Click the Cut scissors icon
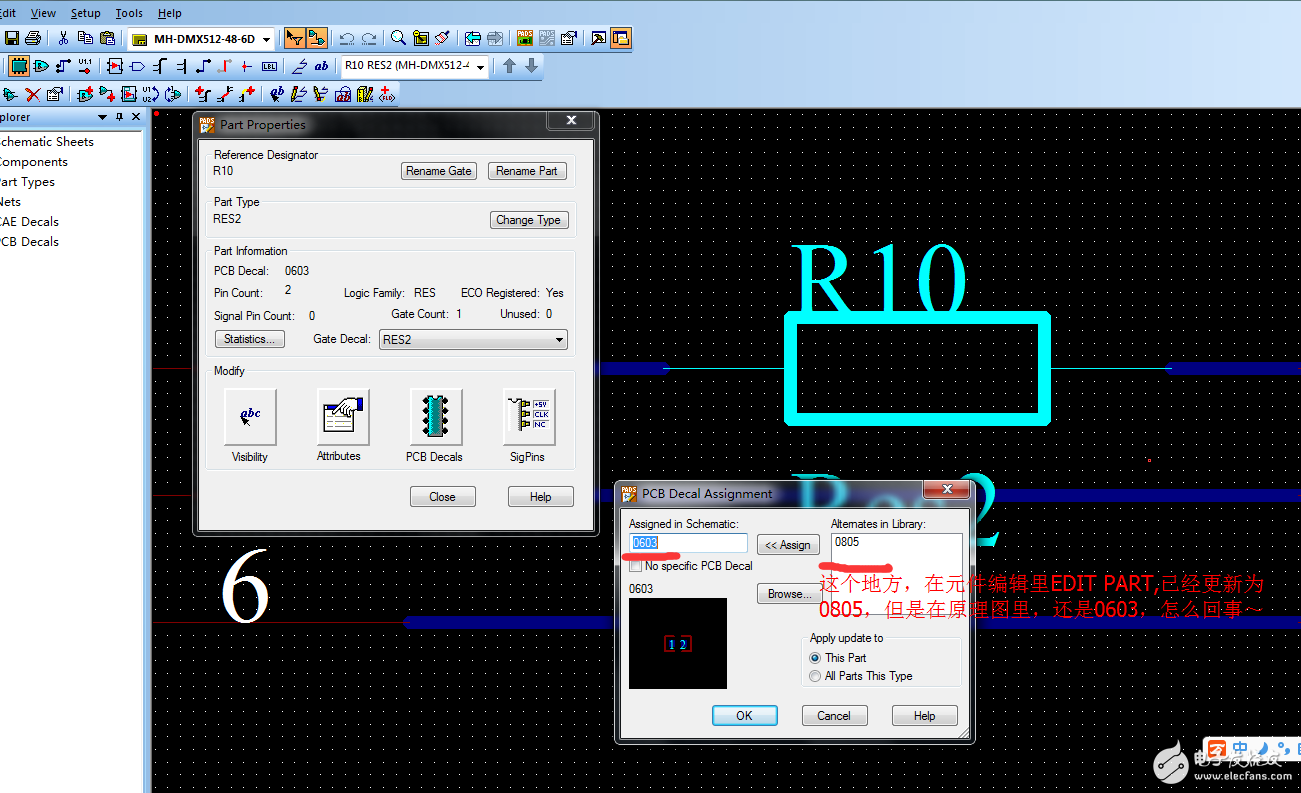 click(x=63, y=39)
